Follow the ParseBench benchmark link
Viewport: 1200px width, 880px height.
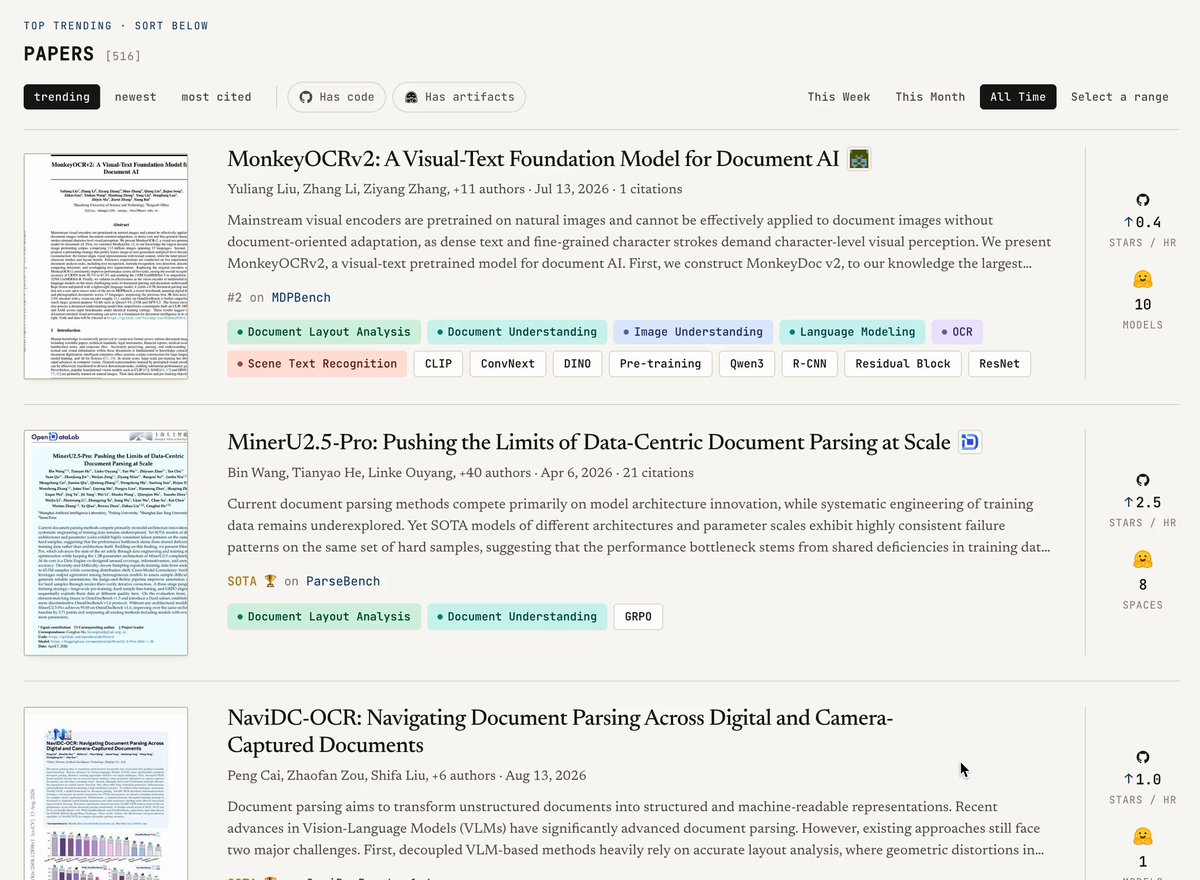point(342,581)
